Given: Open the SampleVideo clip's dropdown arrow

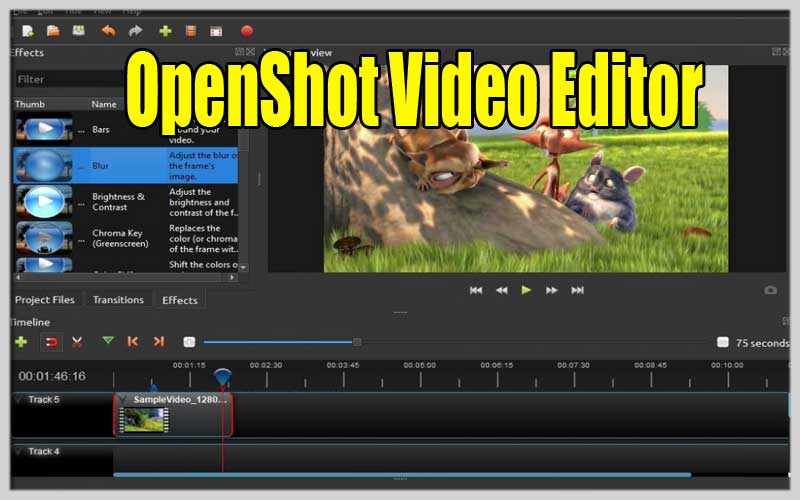Looking at the screenshot, I should [122, 399].
